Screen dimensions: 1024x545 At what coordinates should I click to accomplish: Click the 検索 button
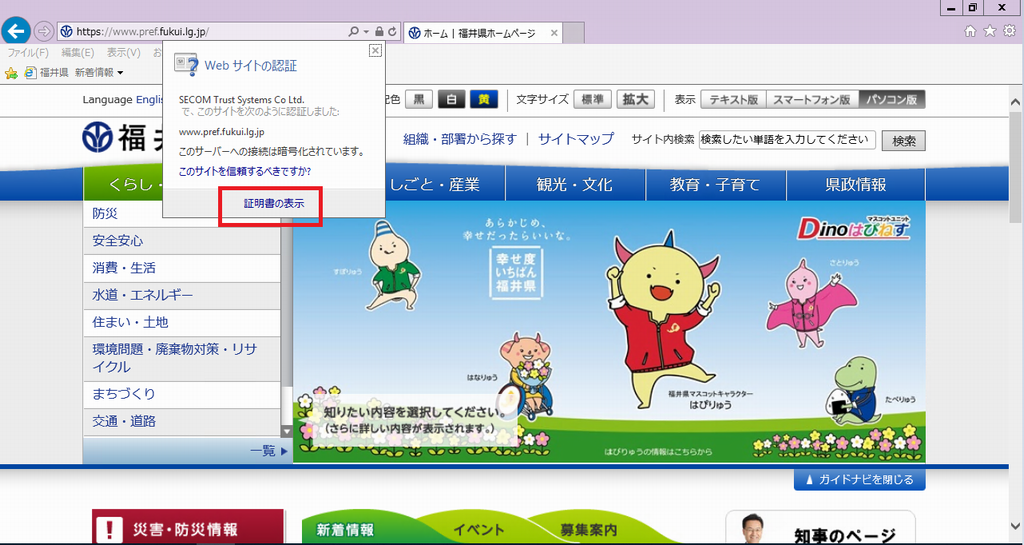904,140
